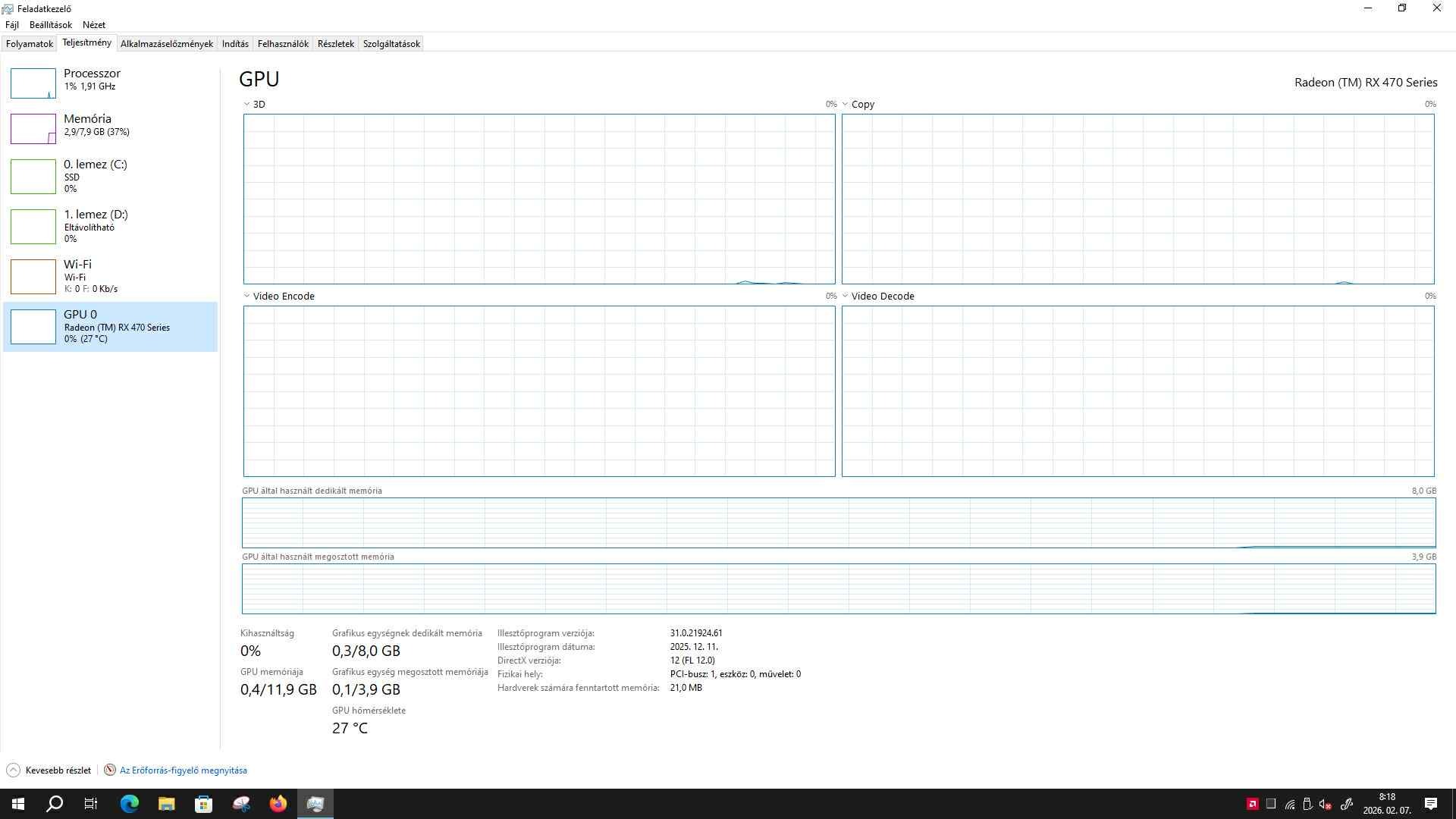Select the Processzor performance thumbnail
Image resolution: width=1456 pixels, height=819 pixels.
tap(33, 83)
